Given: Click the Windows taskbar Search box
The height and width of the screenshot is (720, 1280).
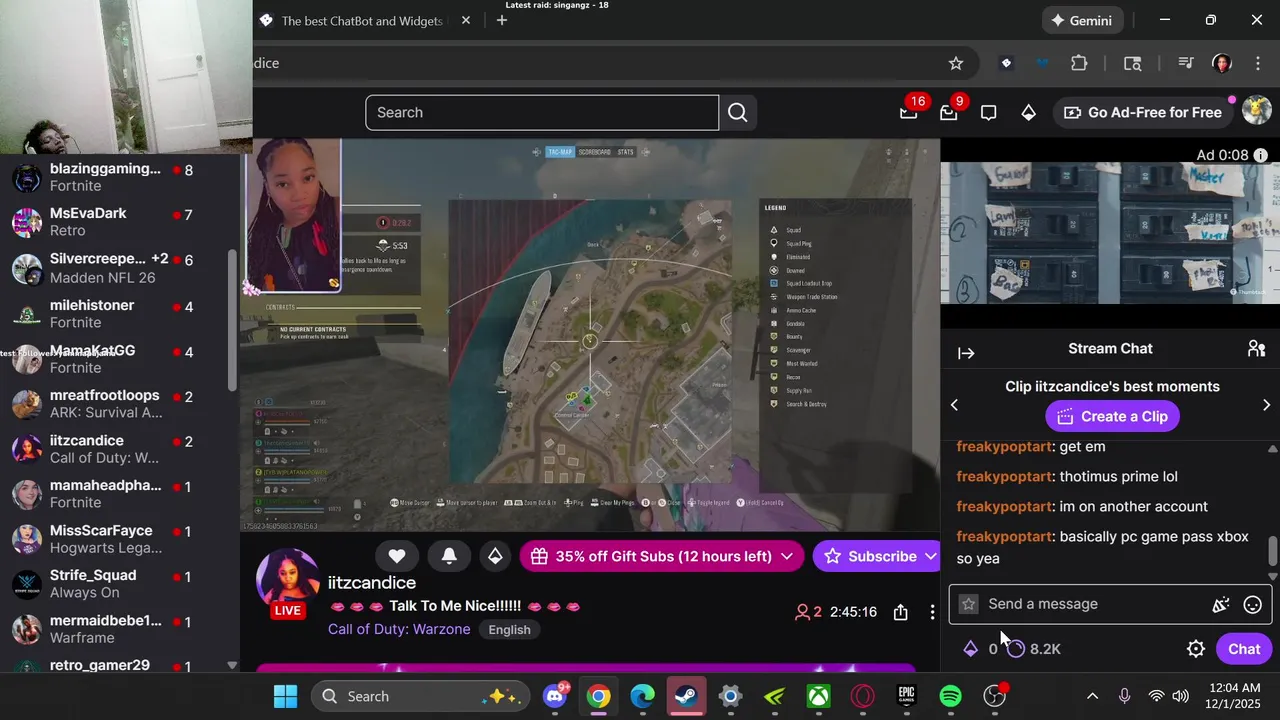Looking at the screenshot, I should pyautogui.click(x=418, y=696).
